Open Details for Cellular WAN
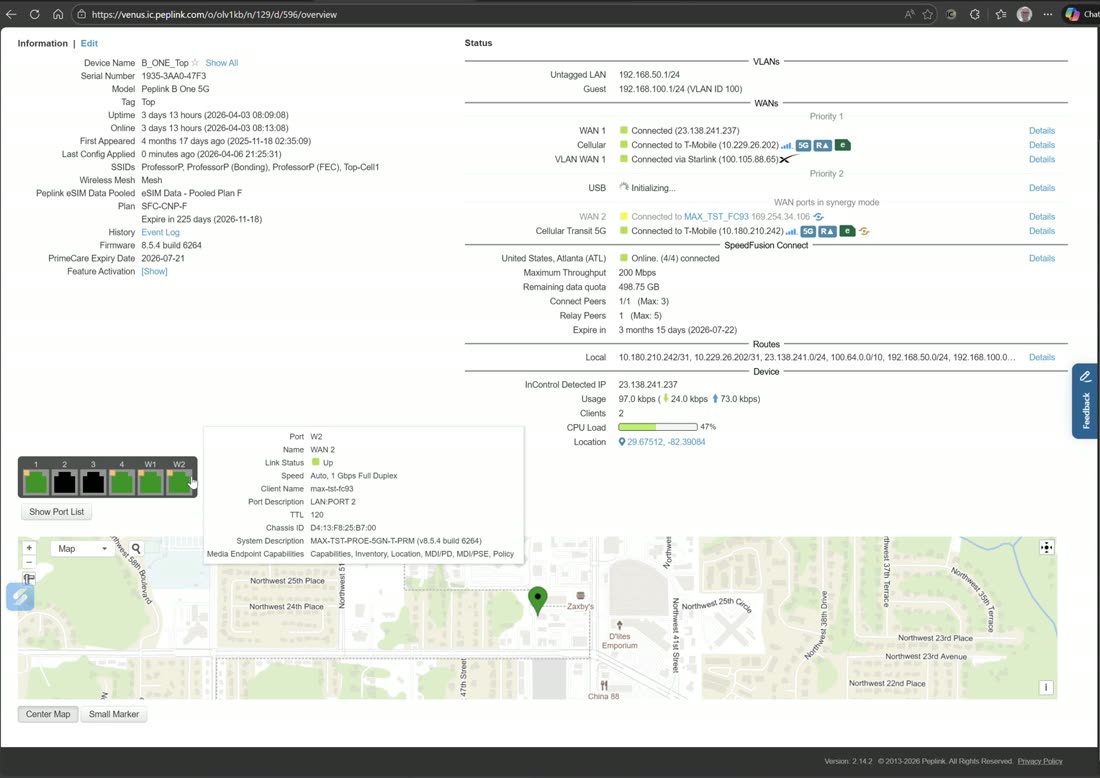The image size is (1100, 778). coord(1042,145)
